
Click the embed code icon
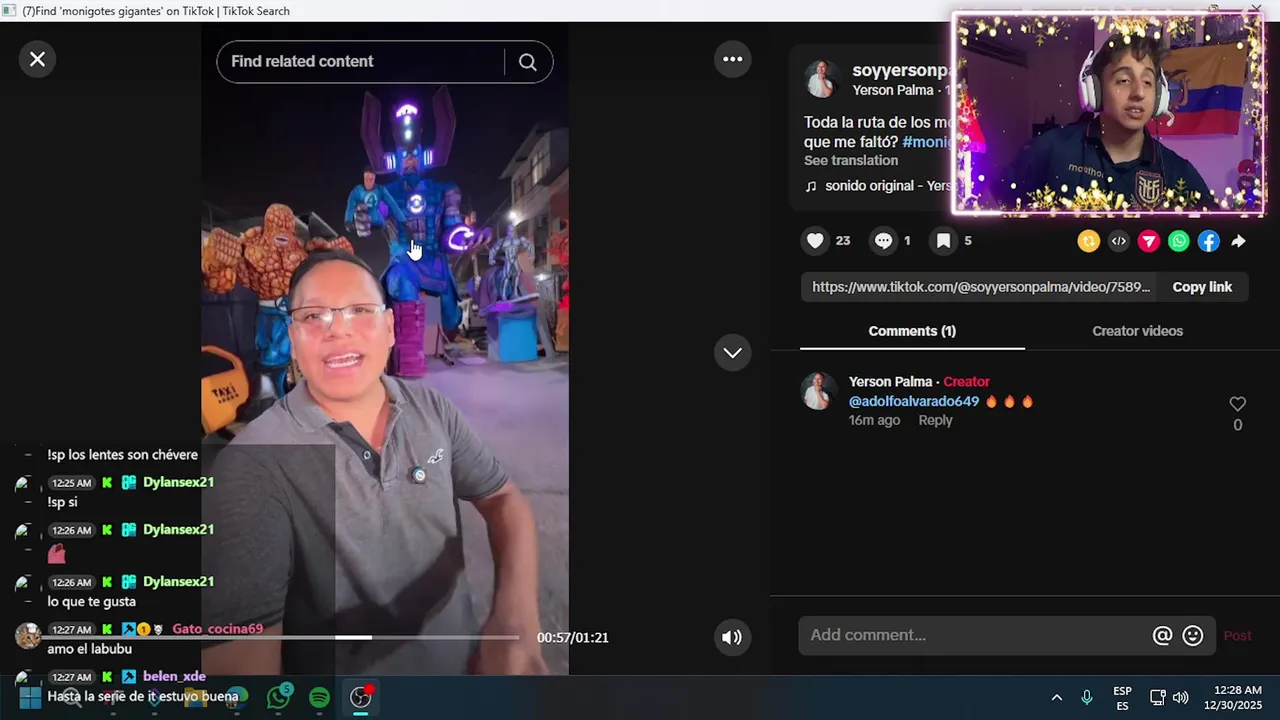[1118, 241]
